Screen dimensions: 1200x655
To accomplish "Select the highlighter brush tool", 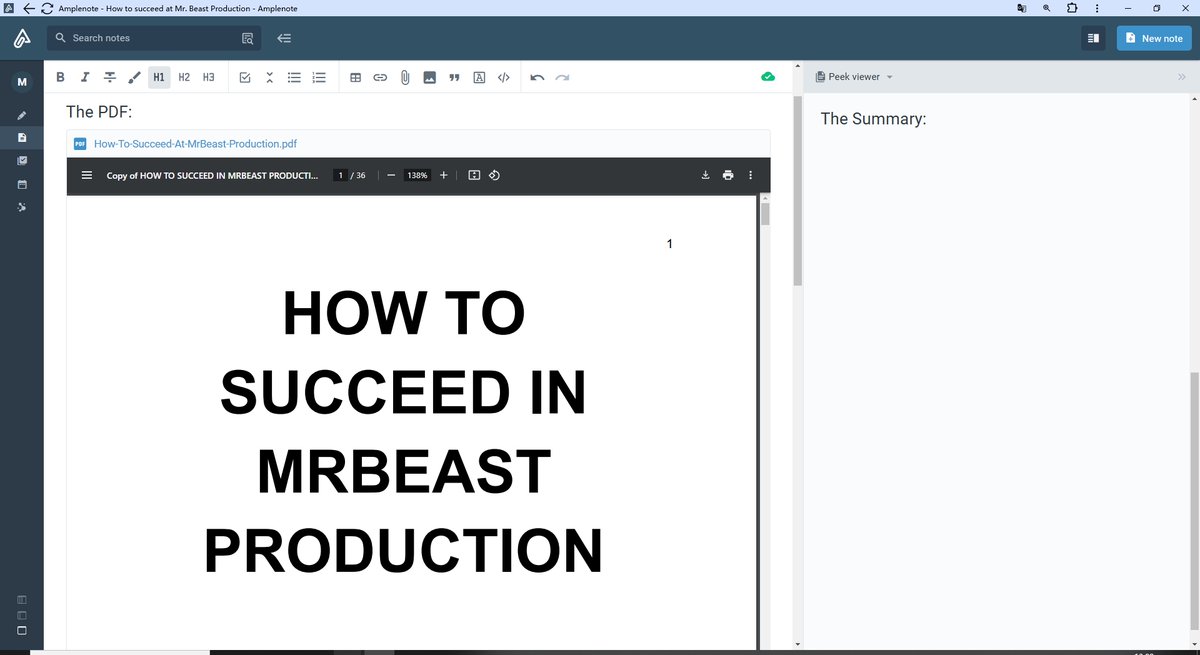I will click(x=134, y=77).
